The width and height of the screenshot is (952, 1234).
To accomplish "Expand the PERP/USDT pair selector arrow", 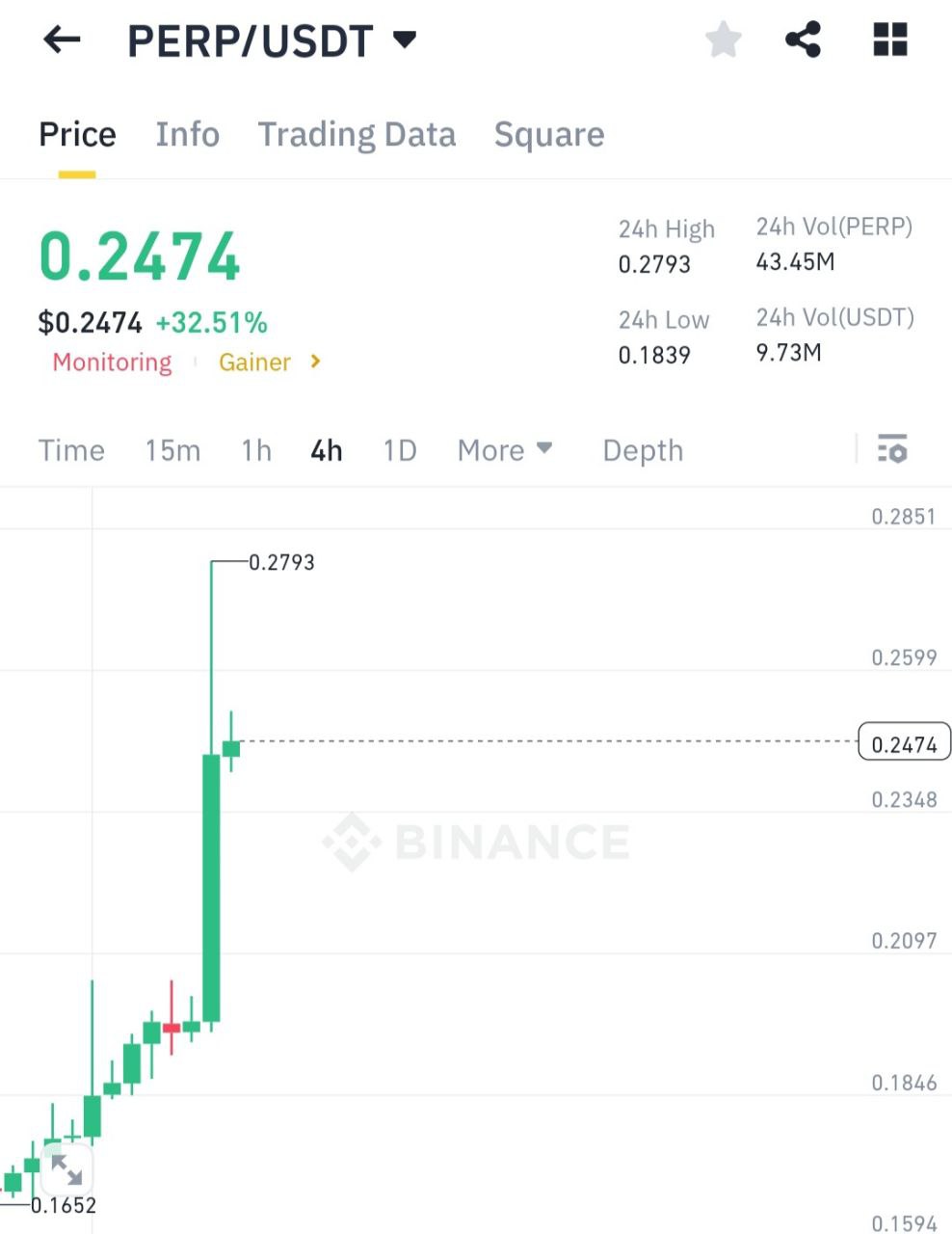I will (406, 40).
